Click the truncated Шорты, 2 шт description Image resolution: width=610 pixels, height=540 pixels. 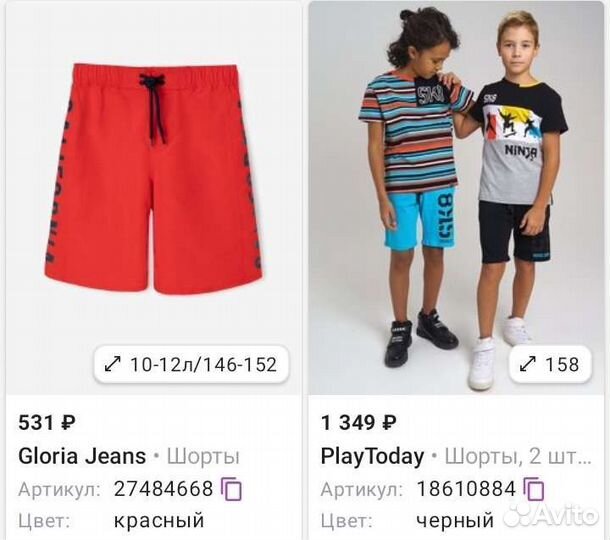(518, 457)
